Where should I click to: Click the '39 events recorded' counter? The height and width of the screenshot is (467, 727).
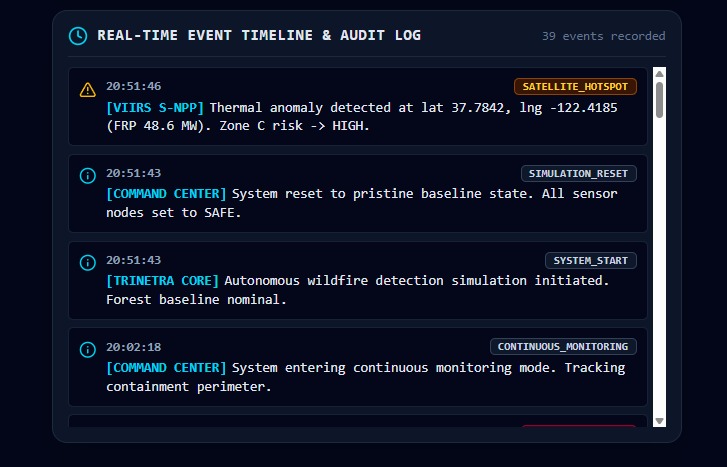click(x=604, y=36)
